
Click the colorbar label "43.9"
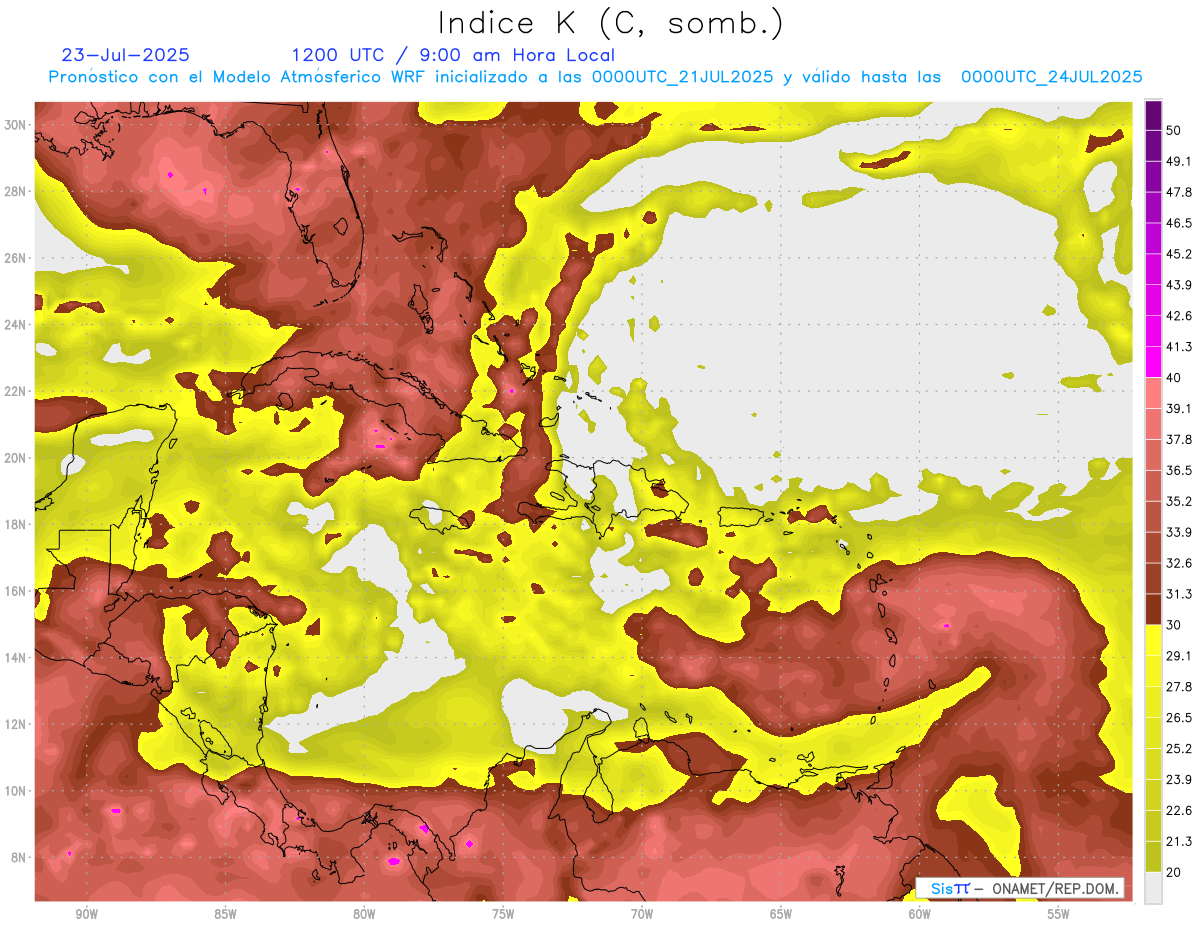pos(1178,285)
